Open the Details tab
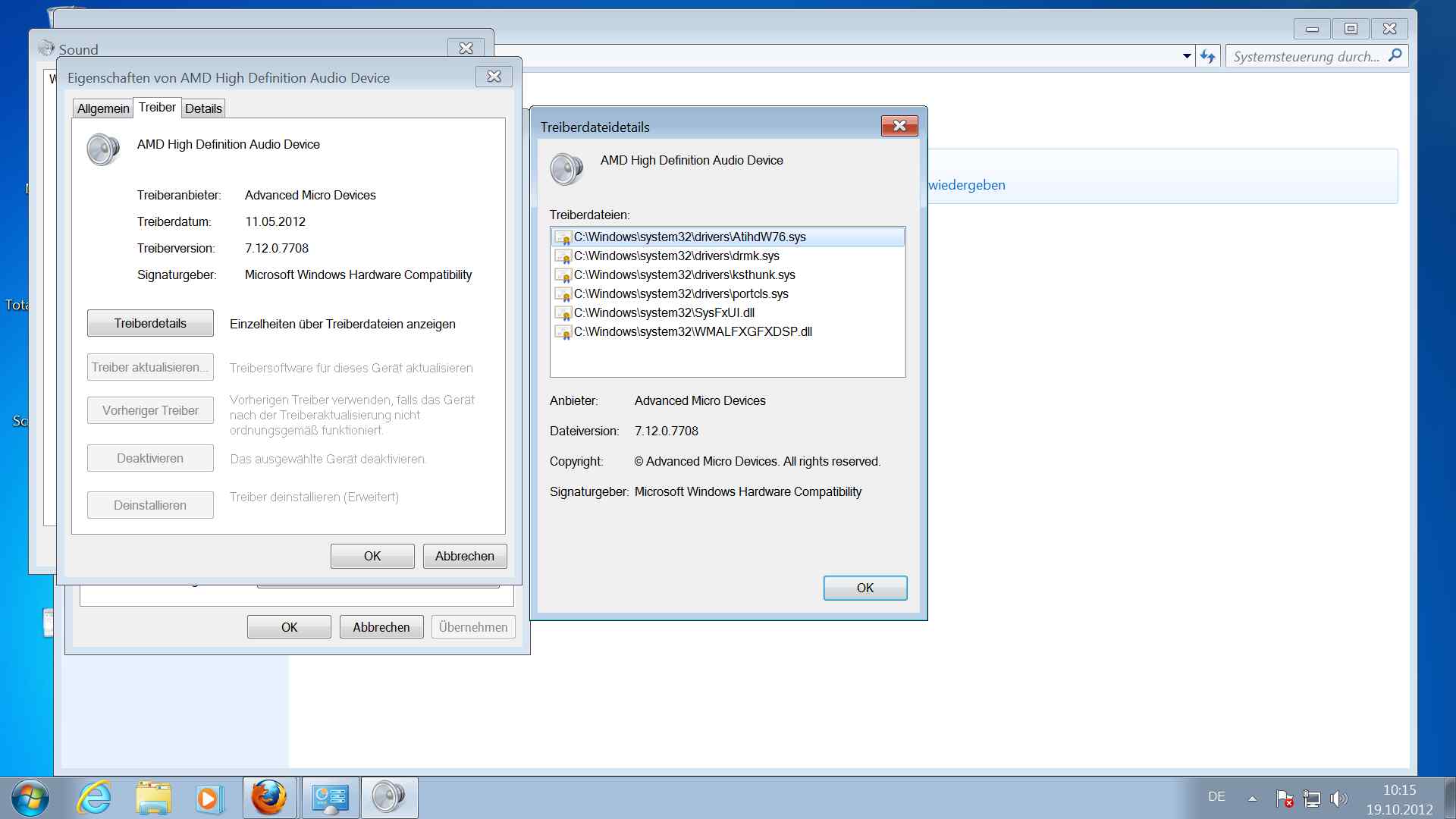1456x819 pixels. coord(203,108)
